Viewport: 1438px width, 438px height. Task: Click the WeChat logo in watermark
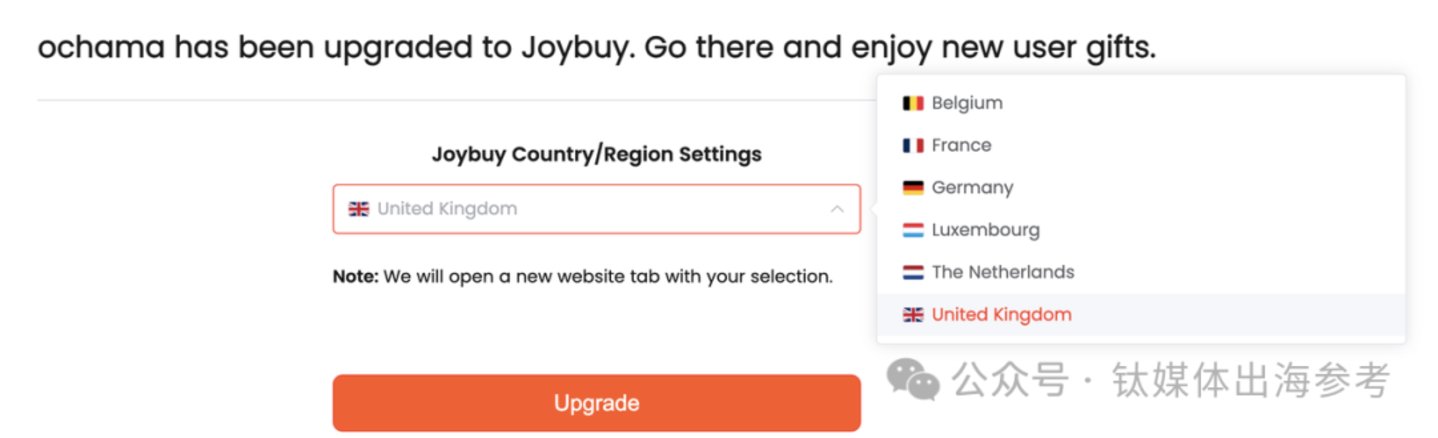(914, 380)
